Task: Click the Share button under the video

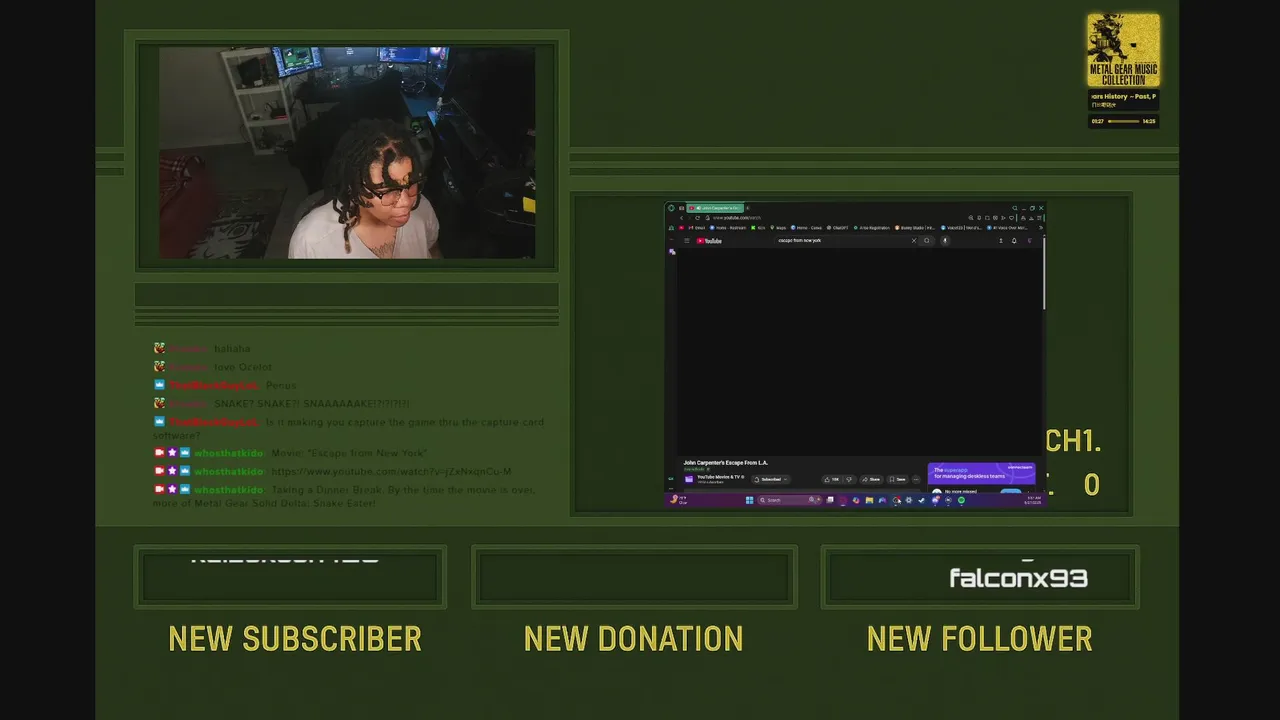Action: tap(871, 479)
